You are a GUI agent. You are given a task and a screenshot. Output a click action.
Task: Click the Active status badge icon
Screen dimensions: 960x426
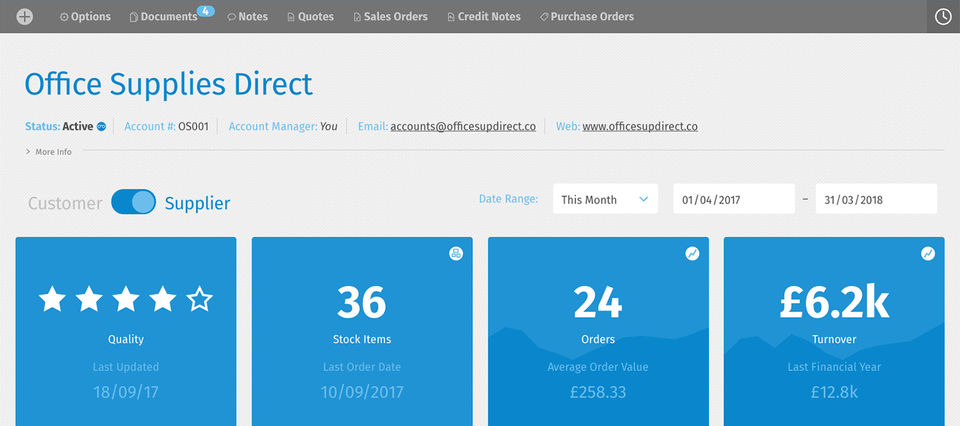click(x=102, y=127)
